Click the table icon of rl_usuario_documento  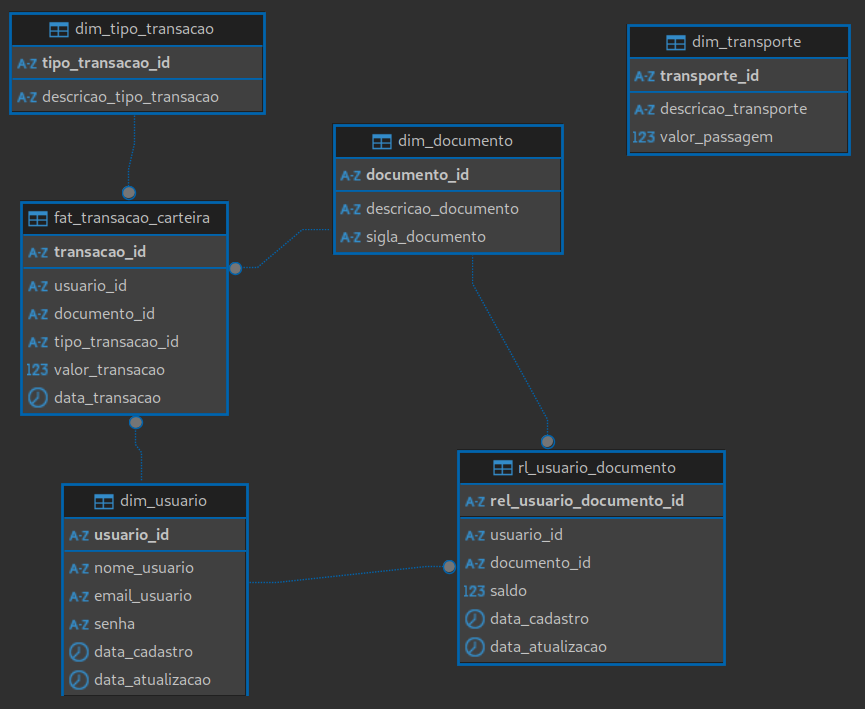[502, 468]
